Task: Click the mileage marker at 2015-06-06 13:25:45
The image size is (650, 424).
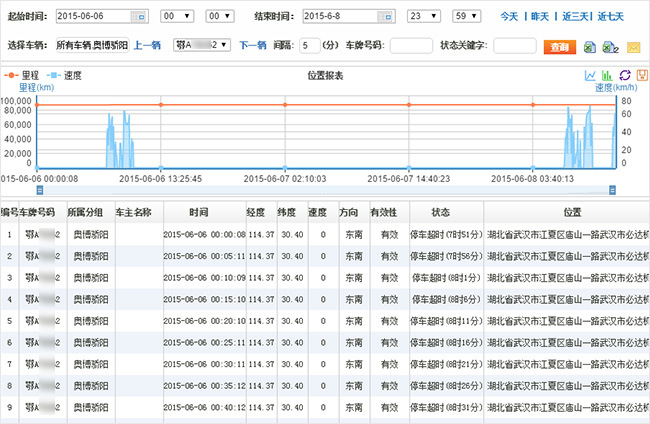Action: coord(161,105)
